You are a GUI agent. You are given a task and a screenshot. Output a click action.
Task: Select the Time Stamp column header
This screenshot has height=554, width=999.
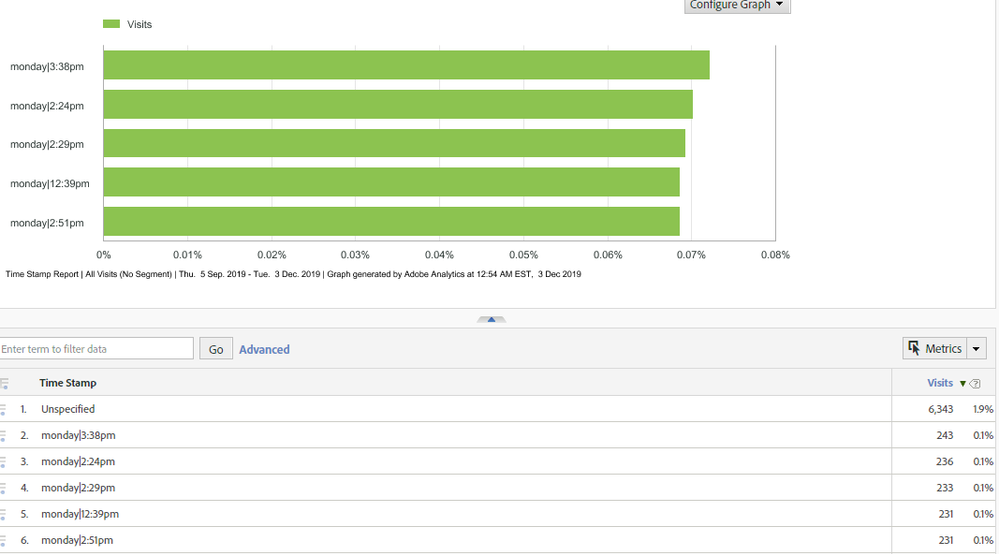(x=68, y=383)
